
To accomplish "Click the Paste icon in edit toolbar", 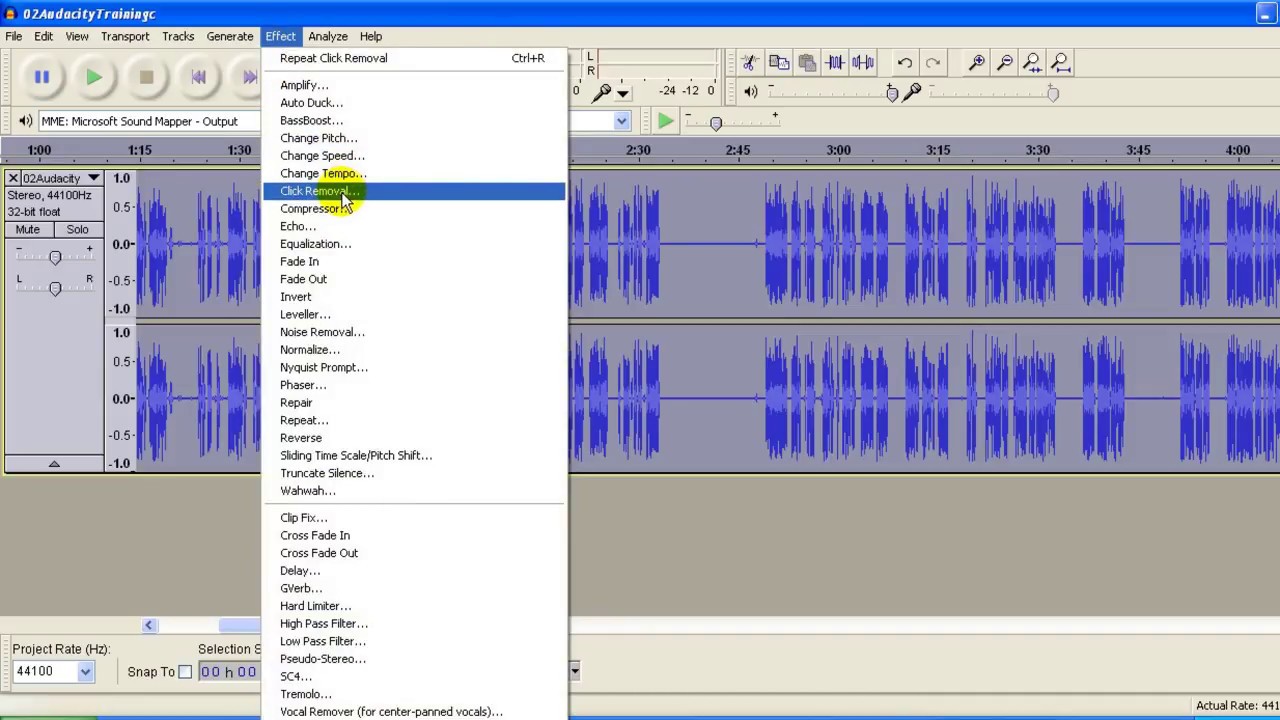I will tap(807, 62).
